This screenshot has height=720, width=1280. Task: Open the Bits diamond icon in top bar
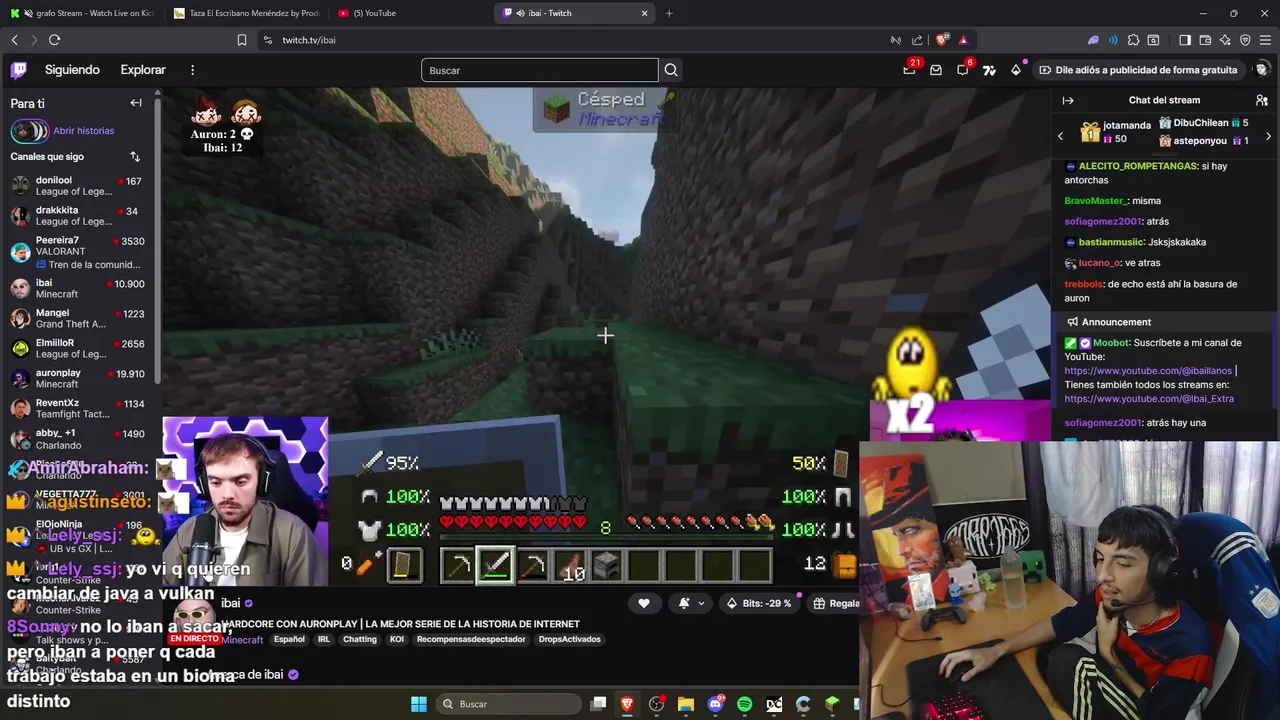1016,70
